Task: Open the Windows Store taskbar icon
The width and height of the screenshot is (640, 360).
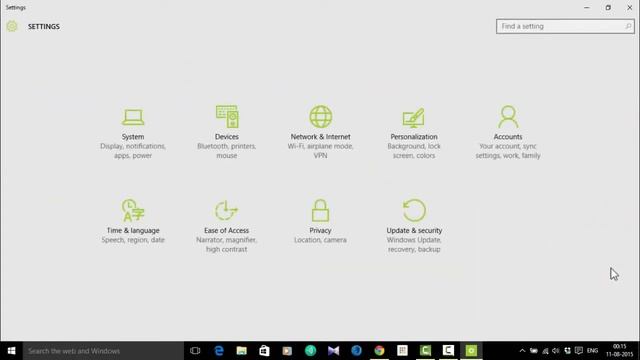Action: point(264,351)
